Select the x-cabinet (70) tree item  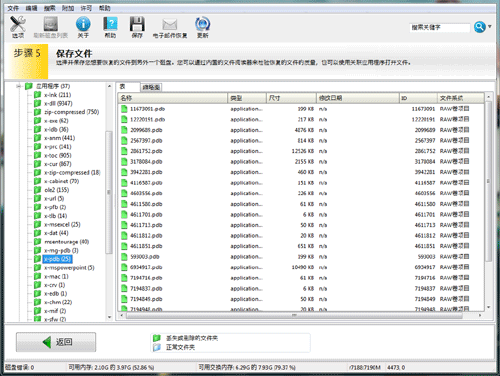point(61,181)
